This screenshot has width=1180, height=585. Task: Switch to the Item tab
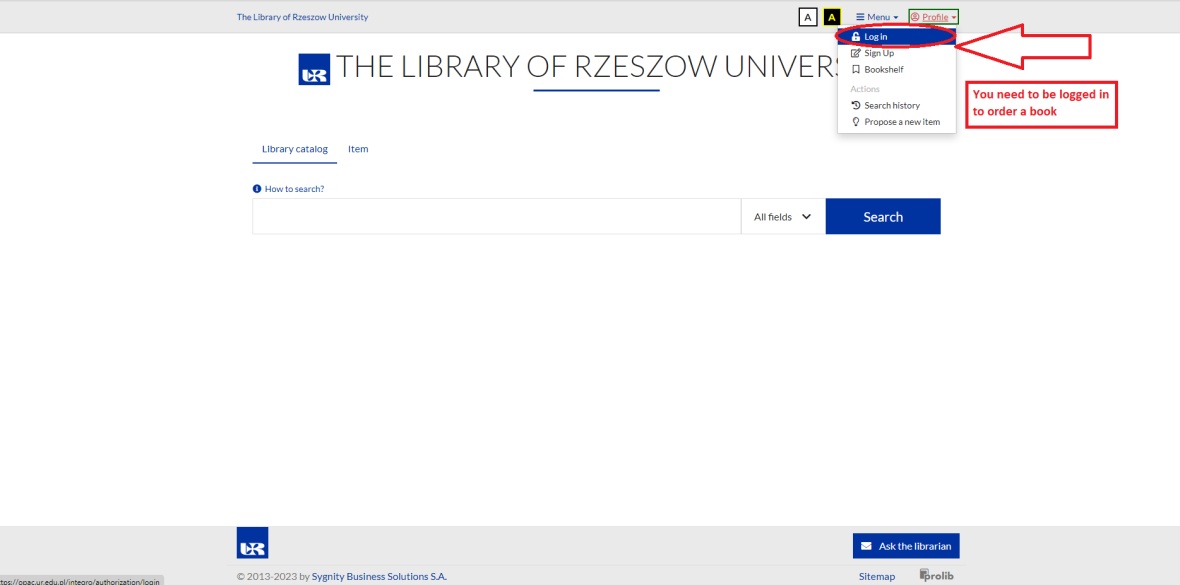pyautogui.click(x=358, y=149)
